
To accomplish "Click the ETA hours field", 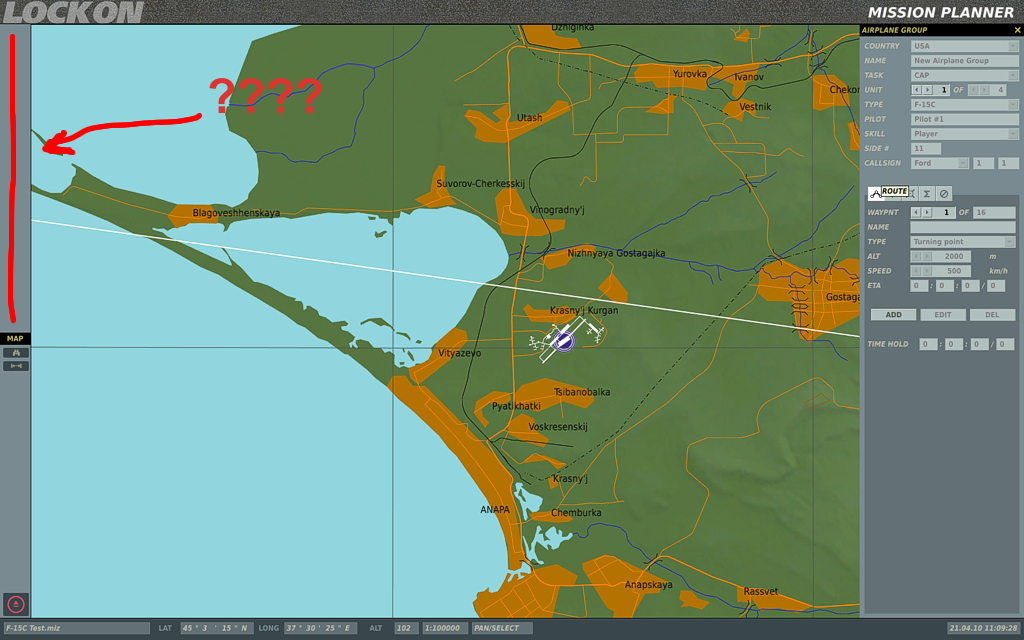I will (919, 286).
